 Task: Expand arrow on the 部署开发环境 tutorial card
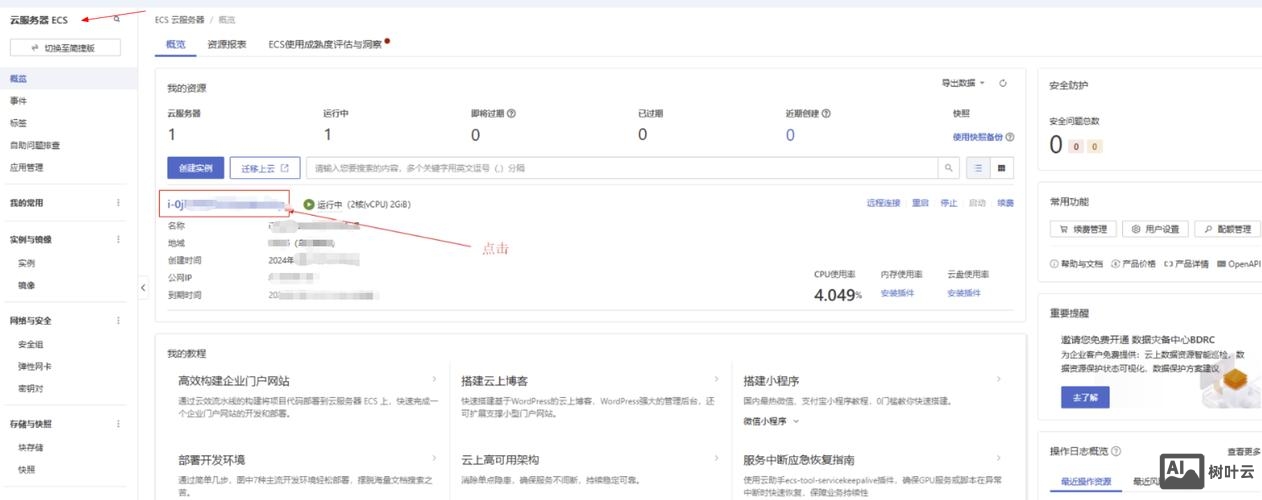coord(434,459)
